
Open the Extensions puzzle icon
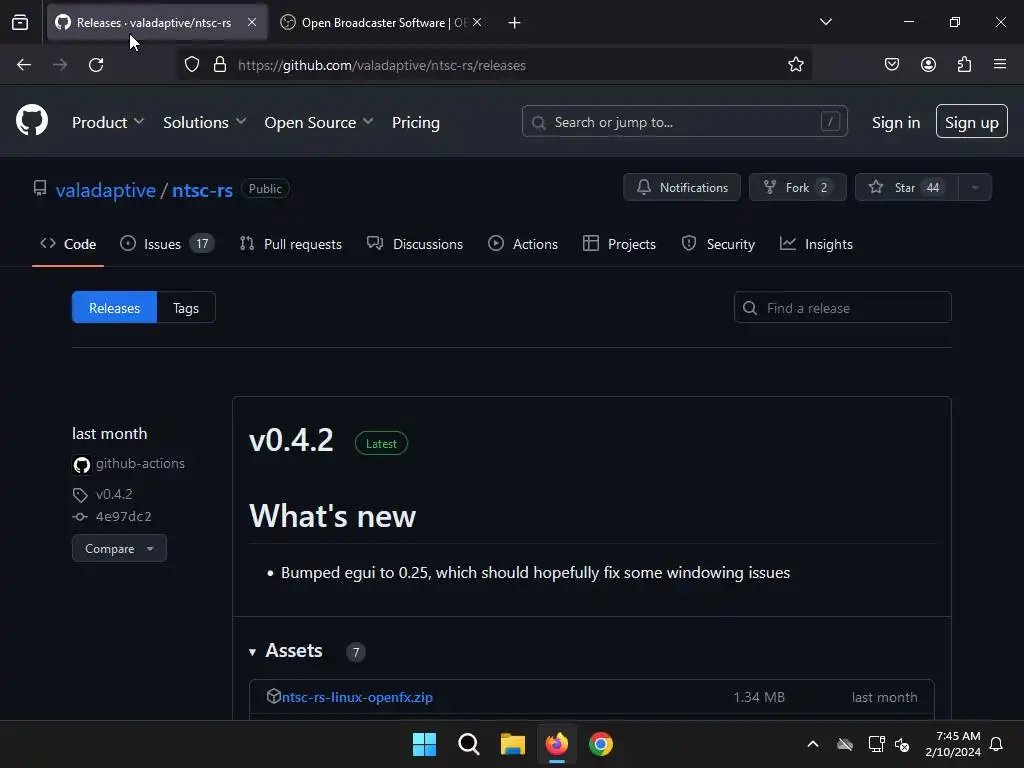pyautogui.click(x=964, y=65)
